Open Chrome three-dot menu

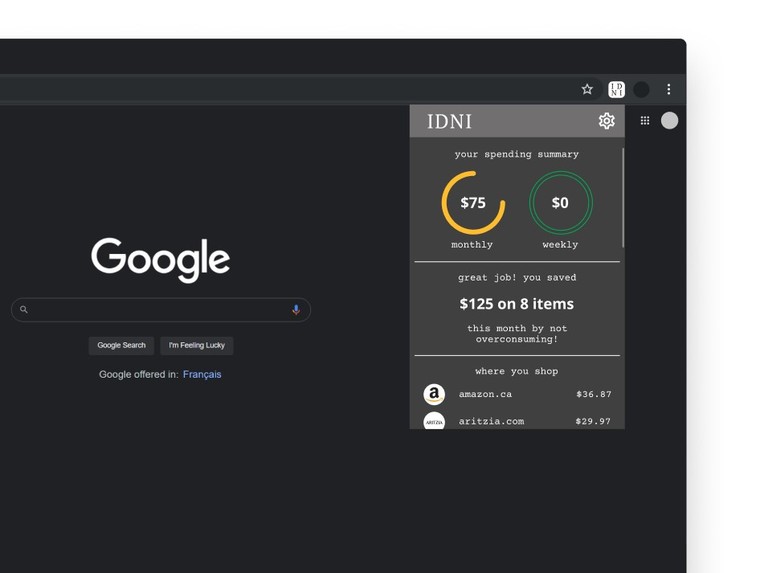[668, 89]
